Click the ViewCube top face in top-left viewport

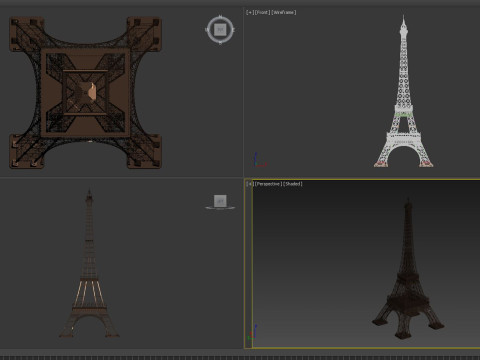220,30
